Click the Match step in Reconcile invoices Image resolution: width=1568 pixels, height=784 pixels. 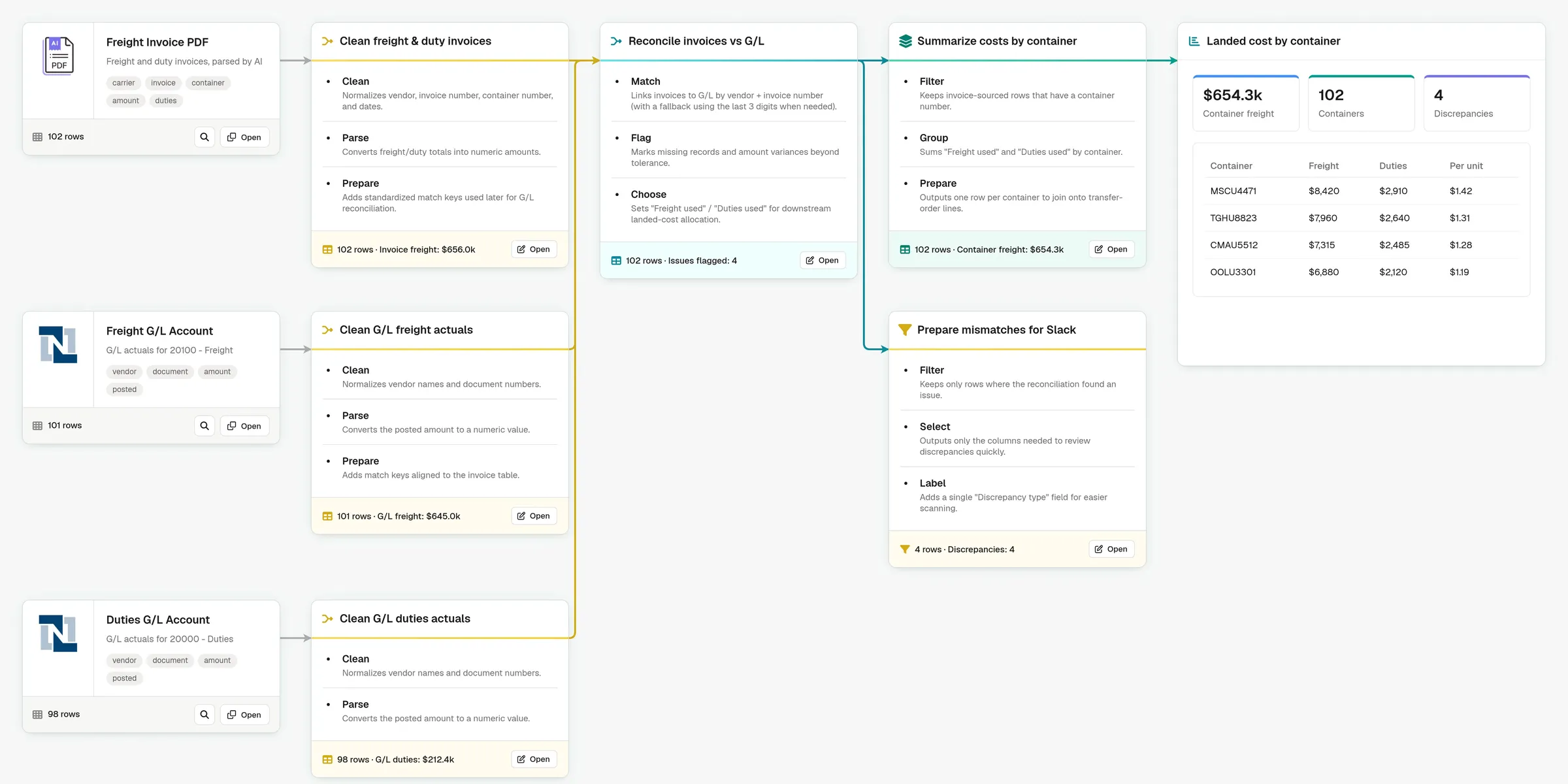(728, 93)
